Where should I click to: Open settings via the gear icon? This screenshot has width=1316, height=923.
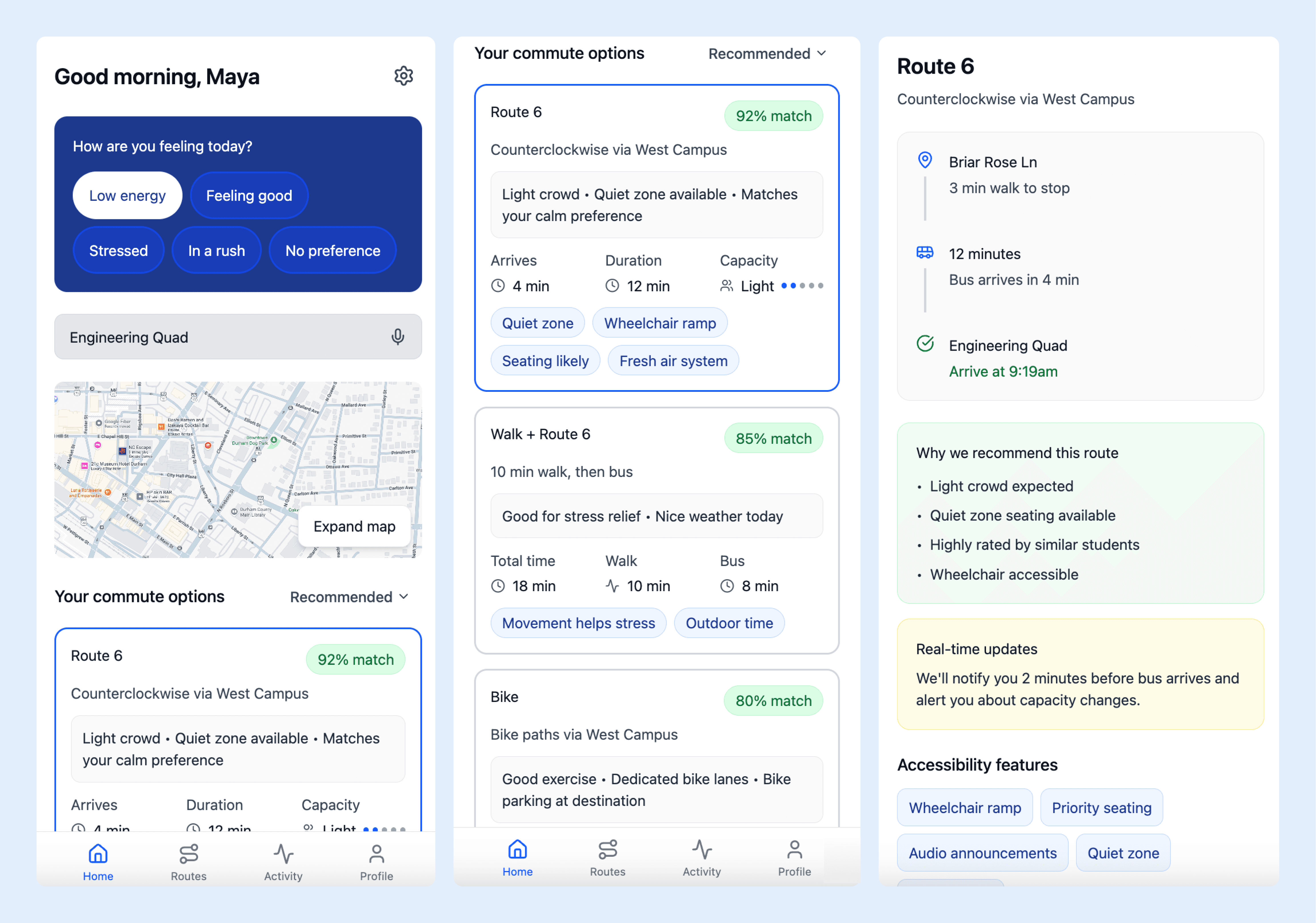403,76
